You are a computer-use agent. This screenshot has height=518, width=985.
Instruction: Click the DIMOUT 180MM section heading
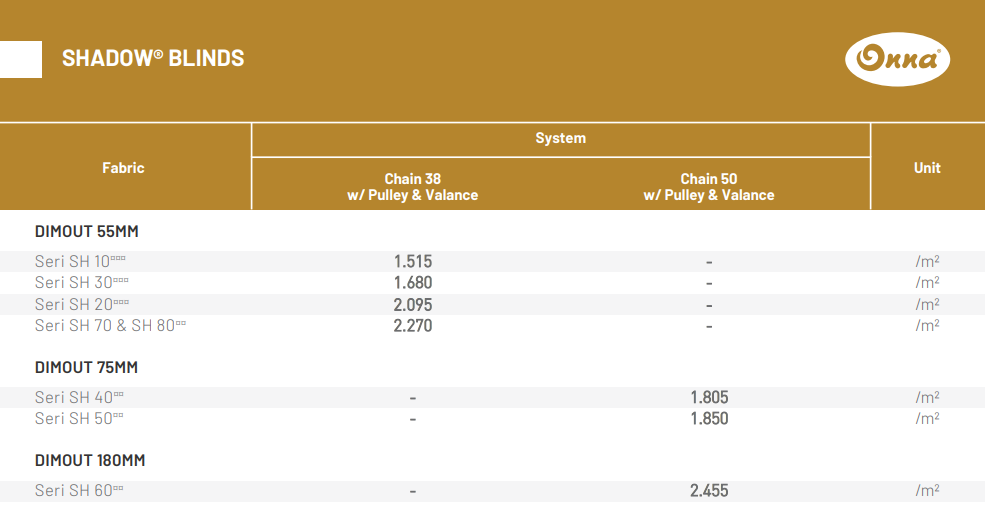click(90, 460)
